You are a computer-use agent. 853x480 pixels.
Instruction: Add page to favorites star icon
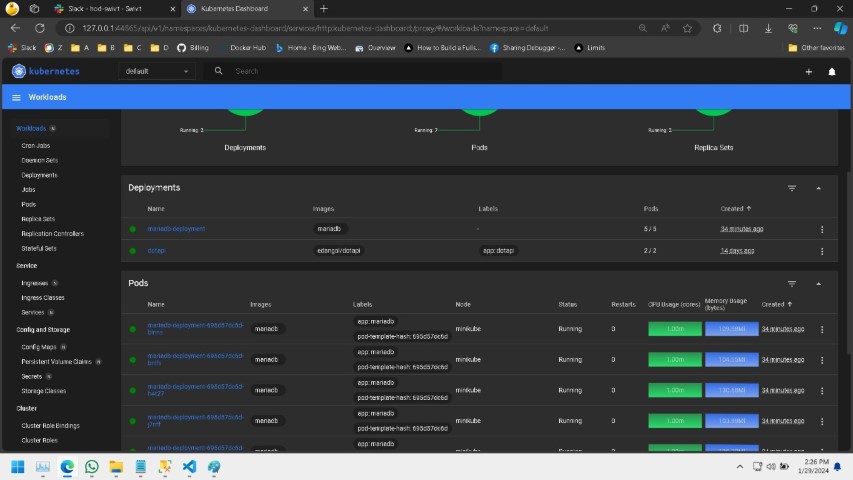point(687,28)
